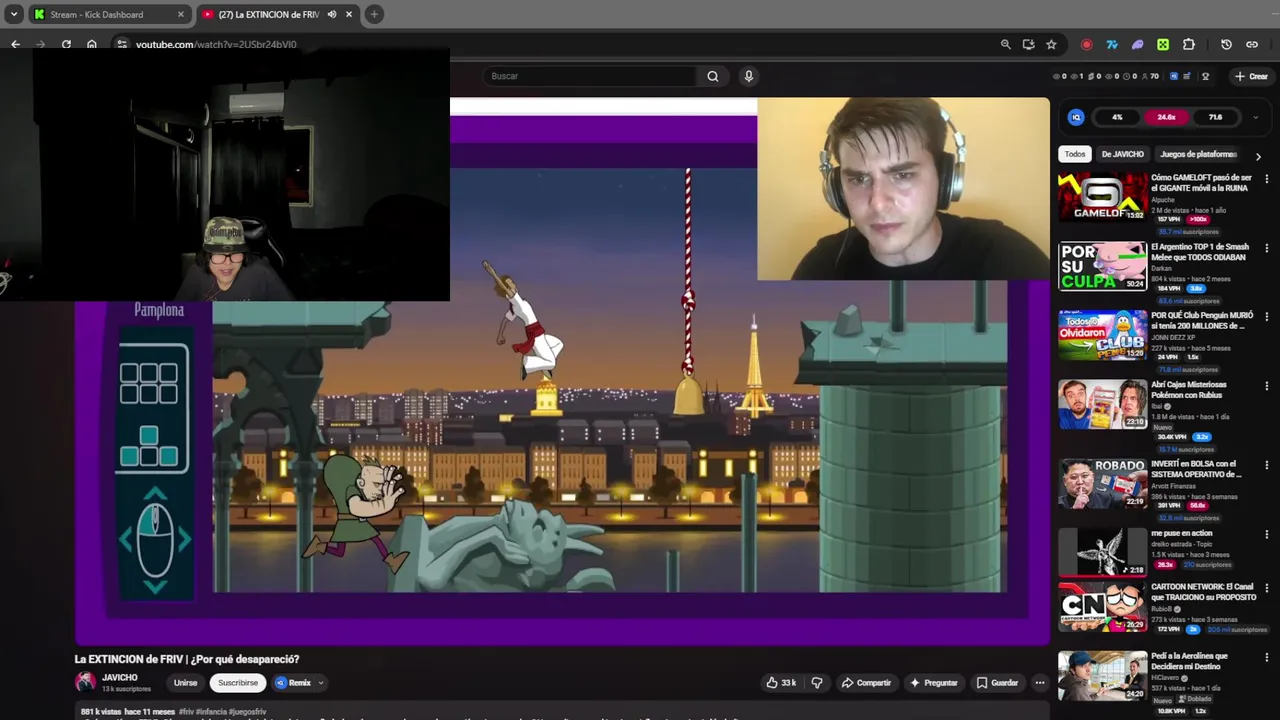1280x720 pixels.
Task: Open a new browser tab
Action: (374, 14)
